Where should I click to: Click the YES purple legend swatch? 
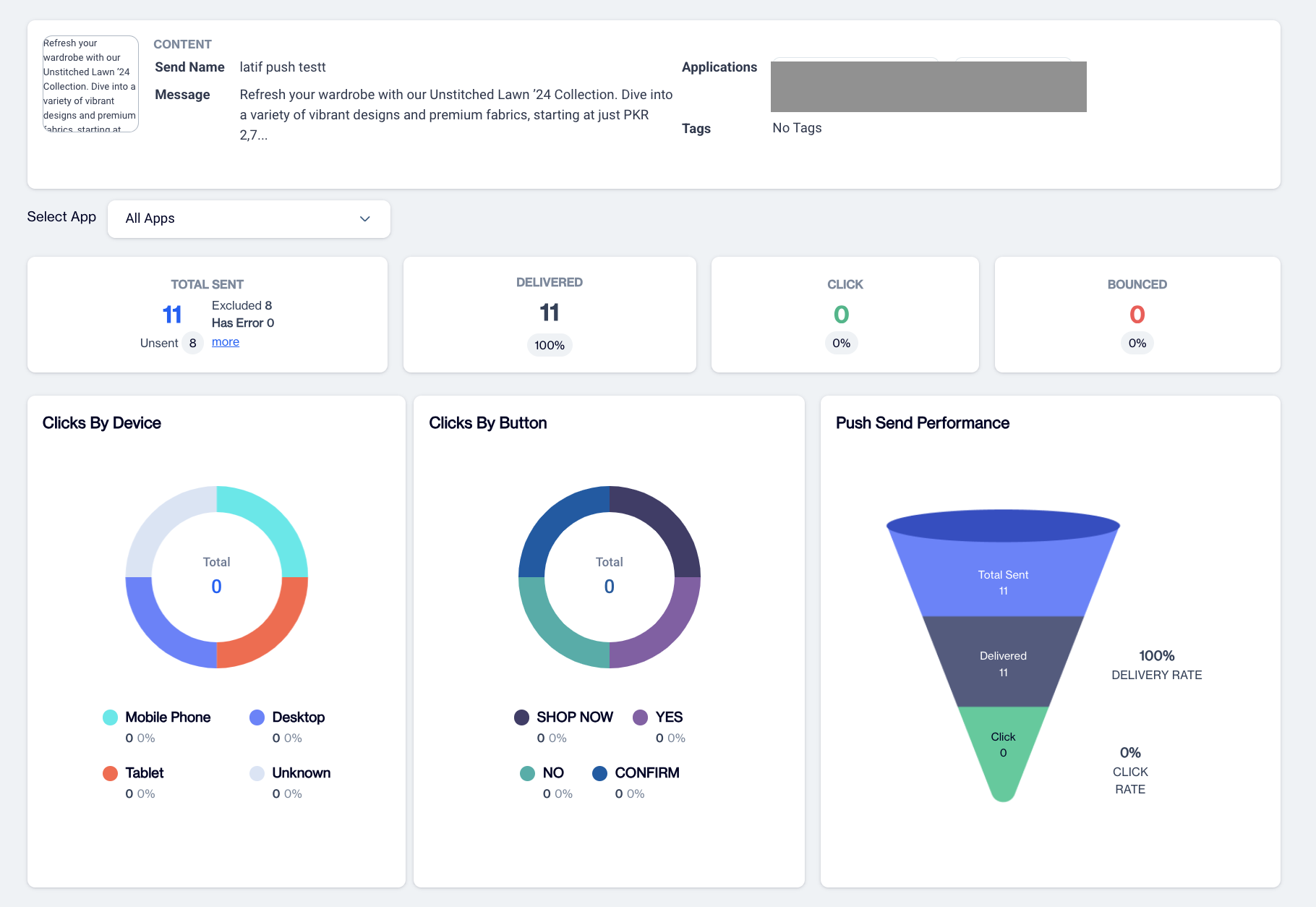coord(640,717)
